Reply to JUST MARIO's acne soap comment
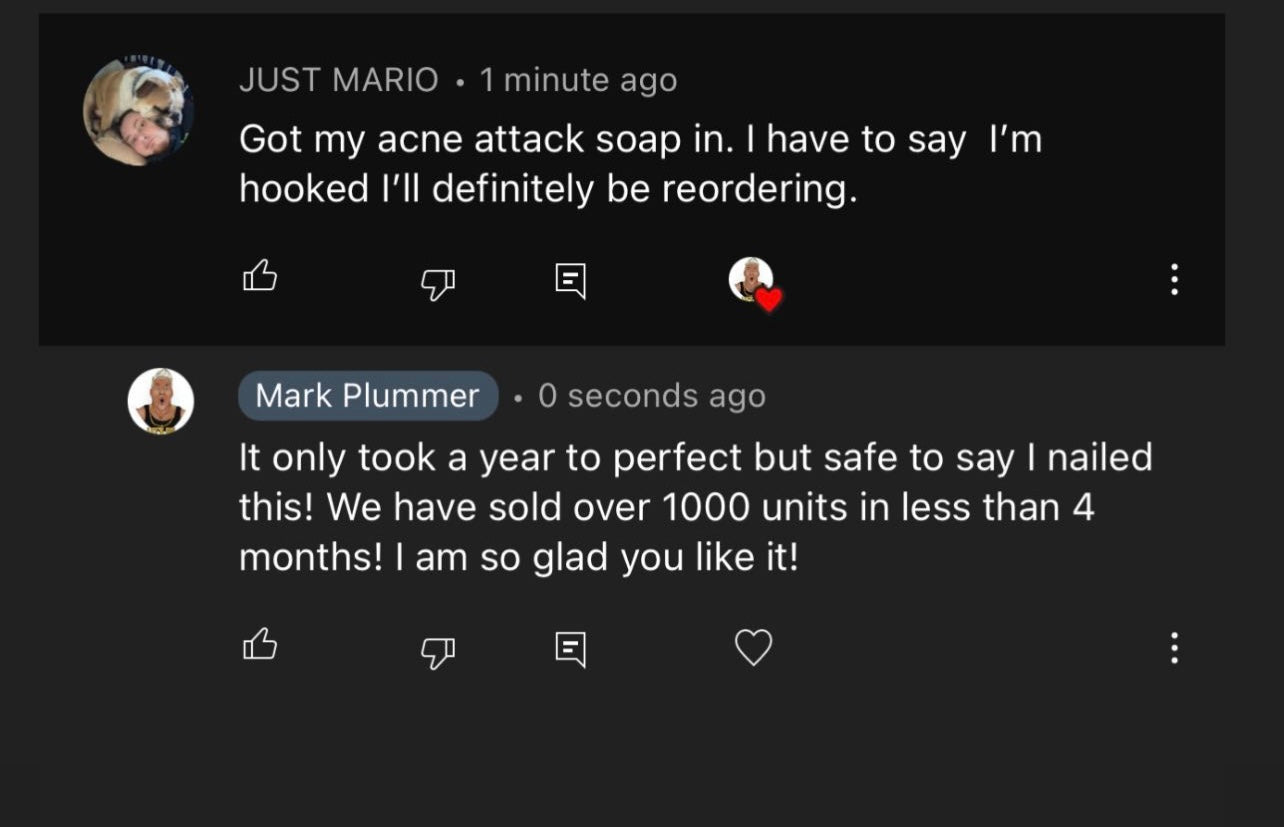Screen dimensions: 1284x827 [x=571, y=281]
